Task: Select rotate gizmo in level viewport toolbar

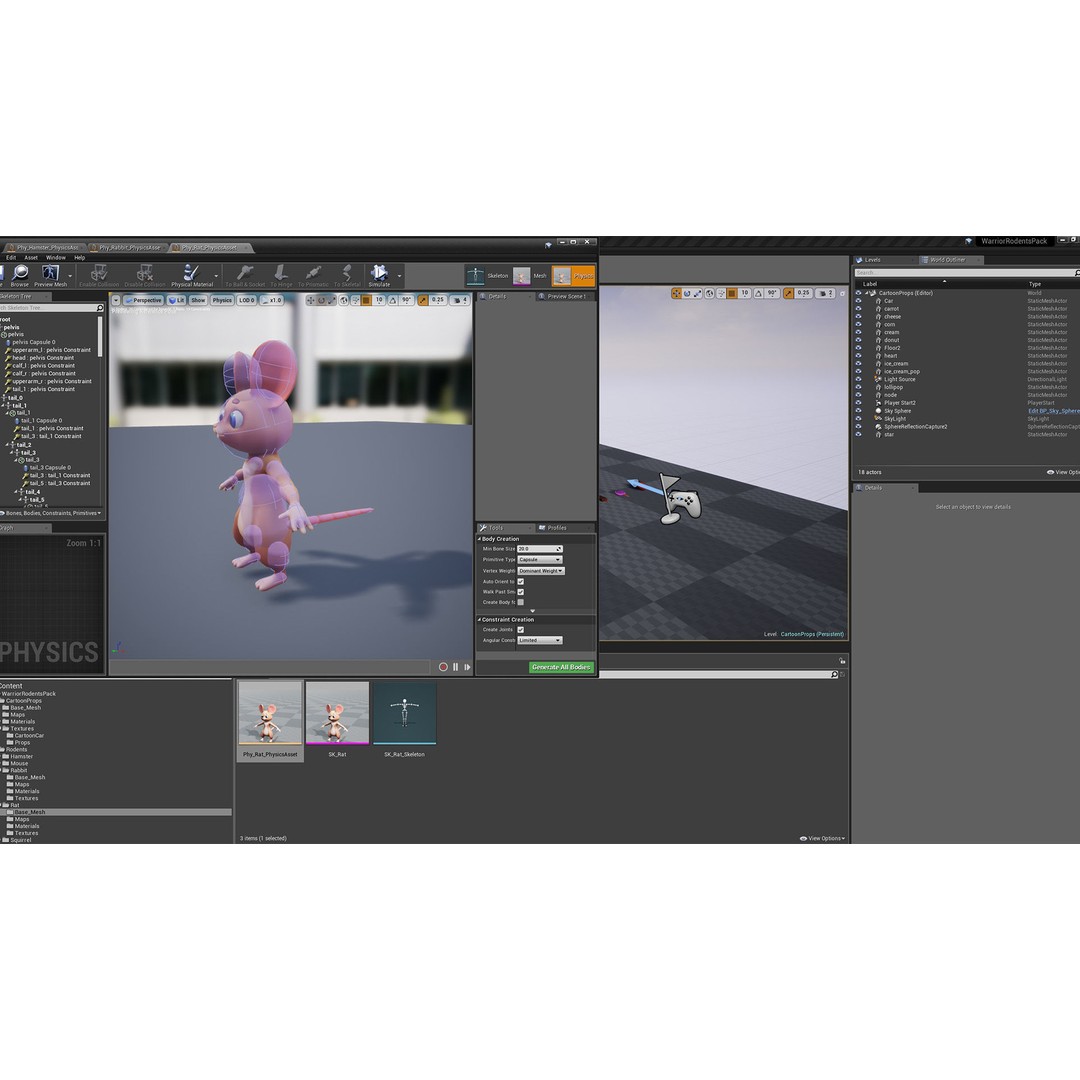Action: [x=687, y=293]
